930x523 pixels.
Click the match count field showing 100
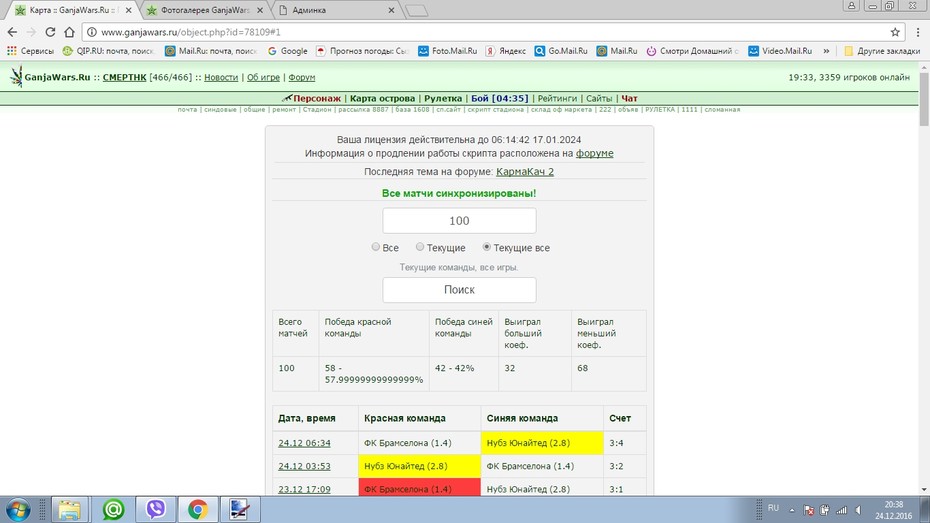[x=459, y=221]
